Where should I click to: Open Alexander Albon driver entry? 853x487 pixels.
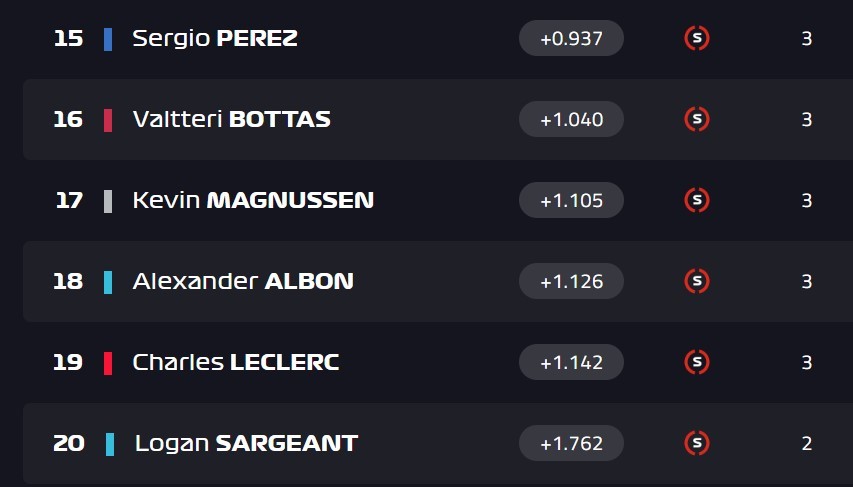tap(243, 281)
